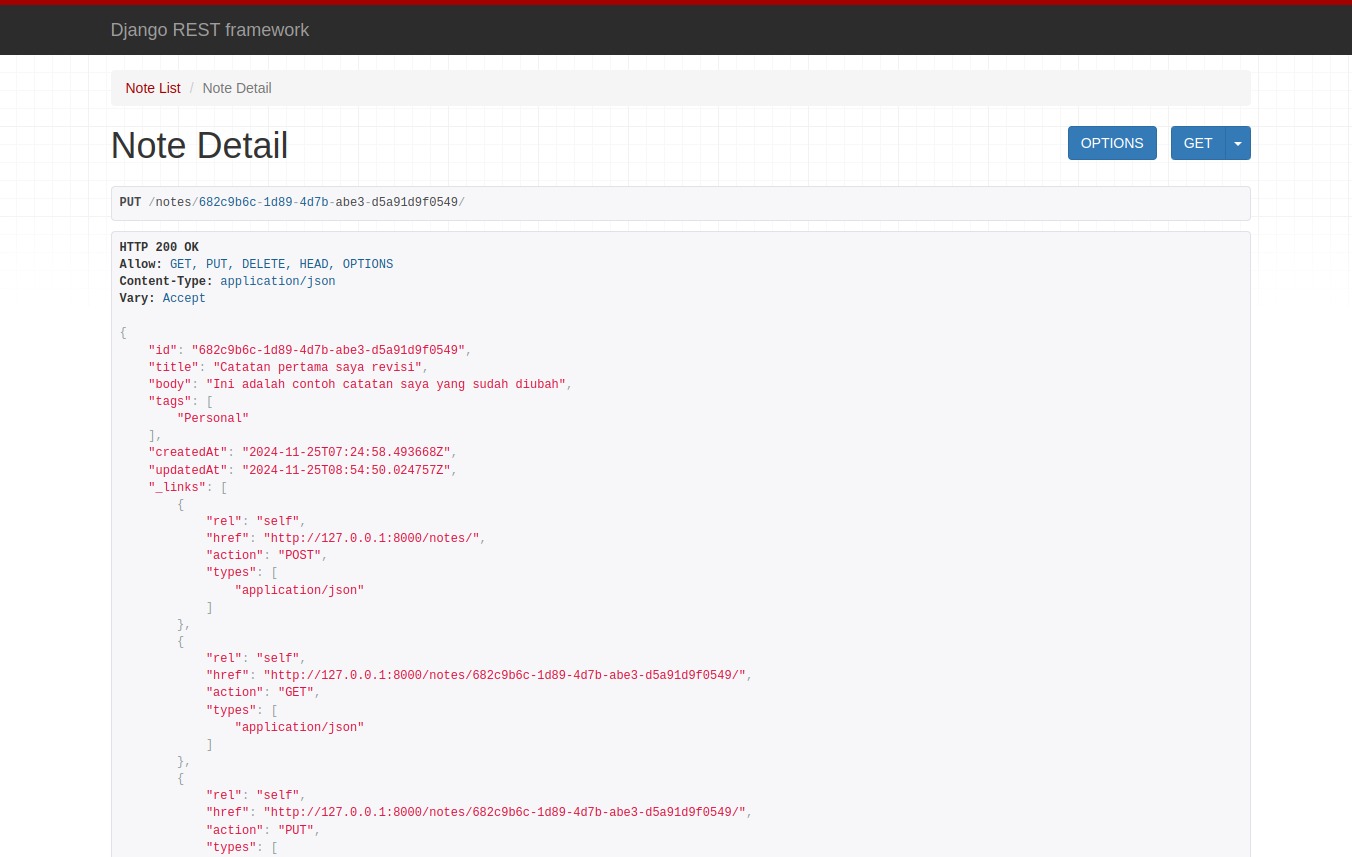This screenshot has height=857, width=1352.
Task: Click the Allow header methods line
Action: click(x=256, y=264)
